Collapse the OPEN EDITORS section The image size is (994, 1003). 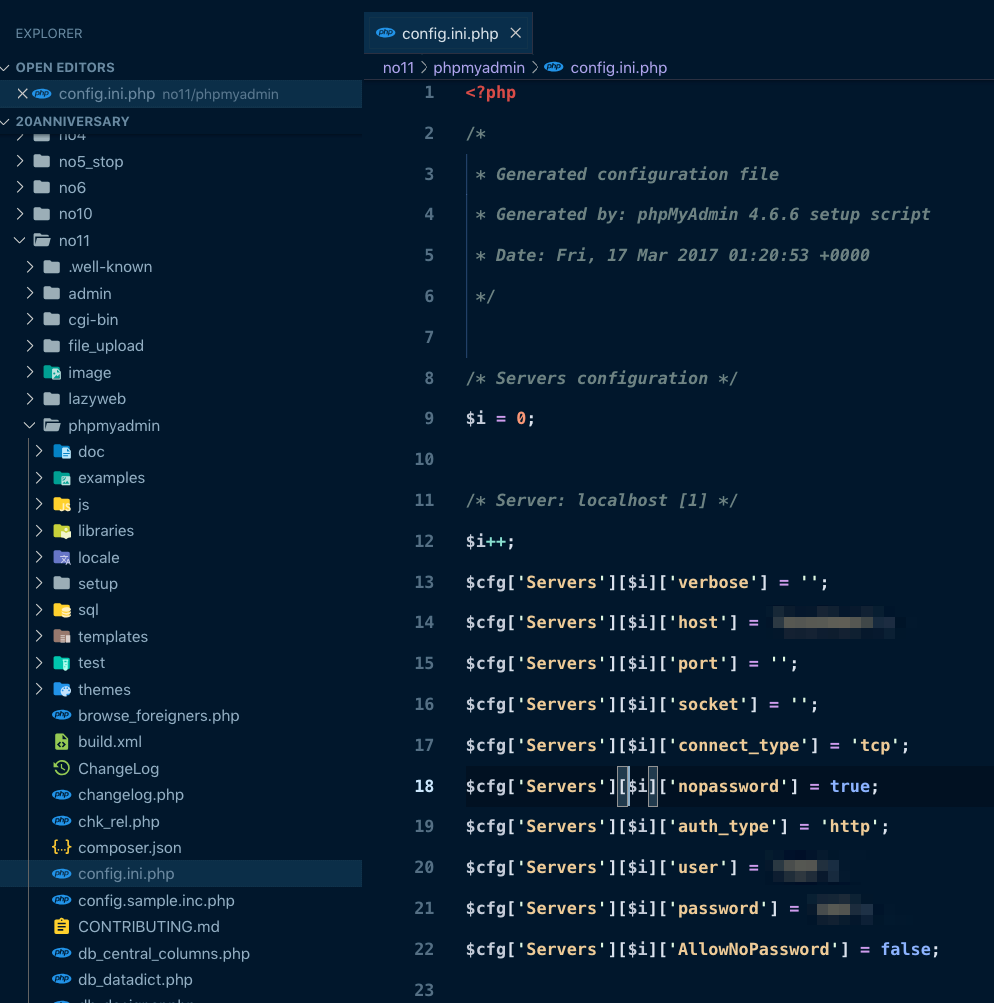click(x=6, y=67)
